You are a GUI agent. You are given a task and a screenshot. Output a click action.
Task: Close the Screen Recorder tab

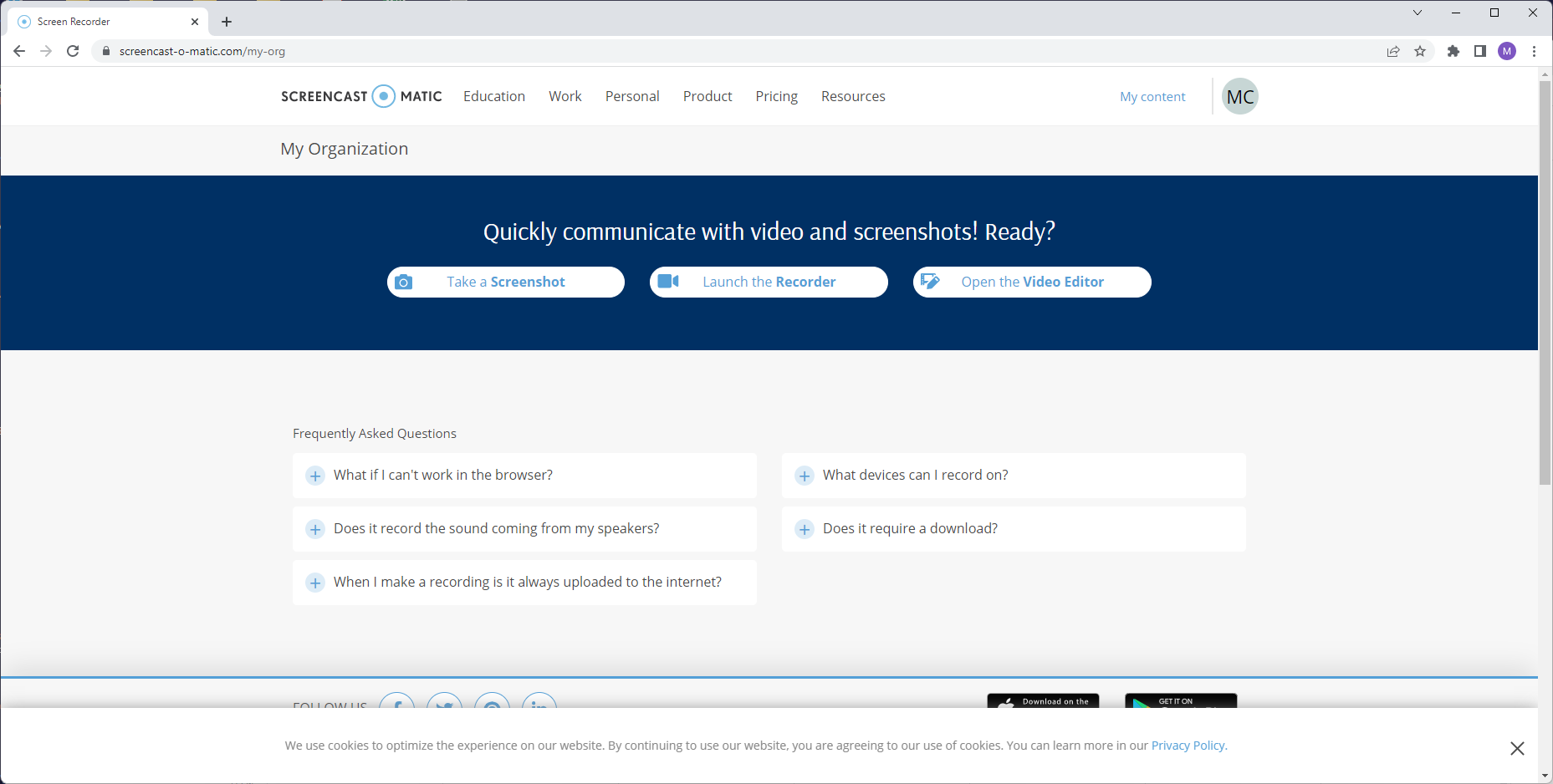[195, 22]
